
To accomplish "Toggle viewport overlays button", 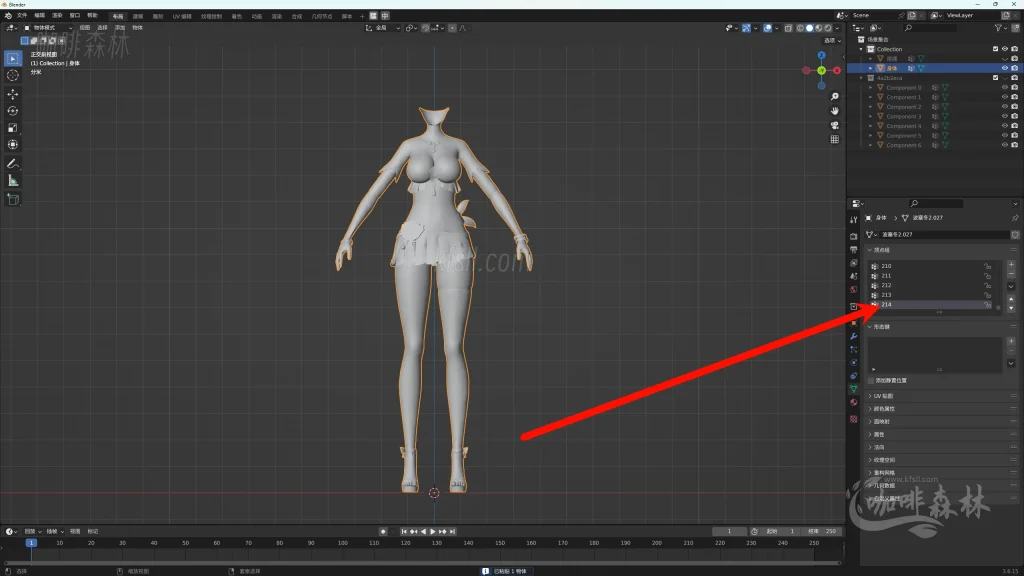I will pos(767,28).
